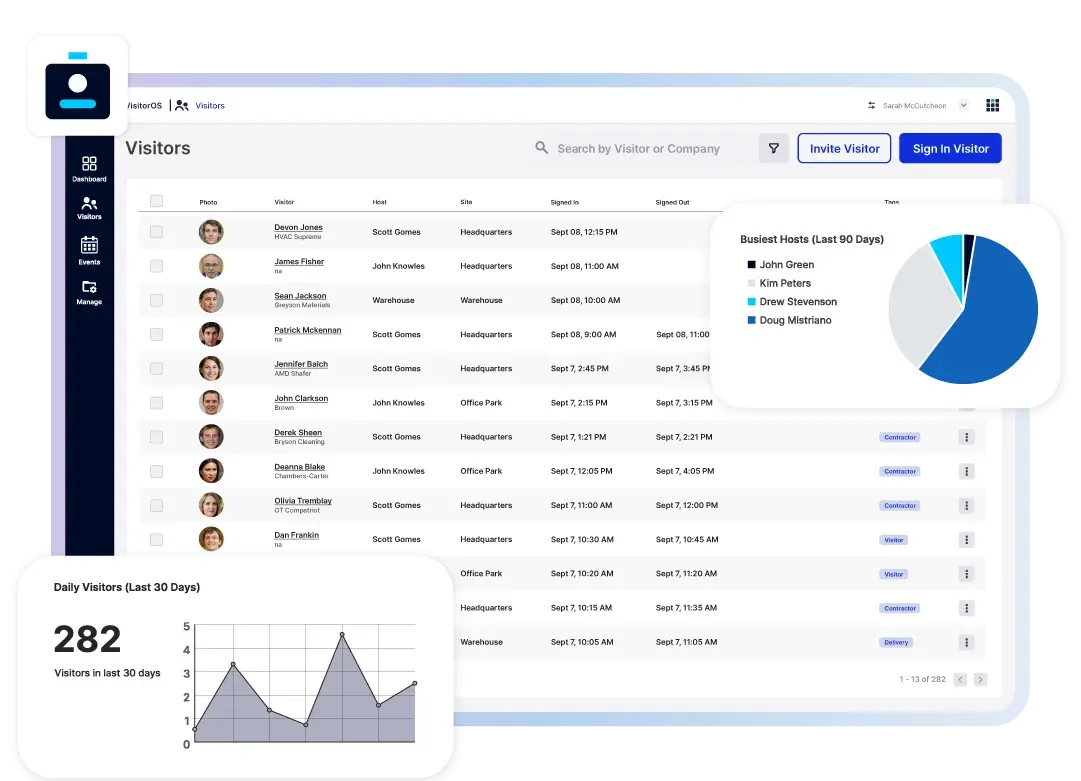Open the Events calendar icon
1081x781 pixels.
click(x=89, y=245)
